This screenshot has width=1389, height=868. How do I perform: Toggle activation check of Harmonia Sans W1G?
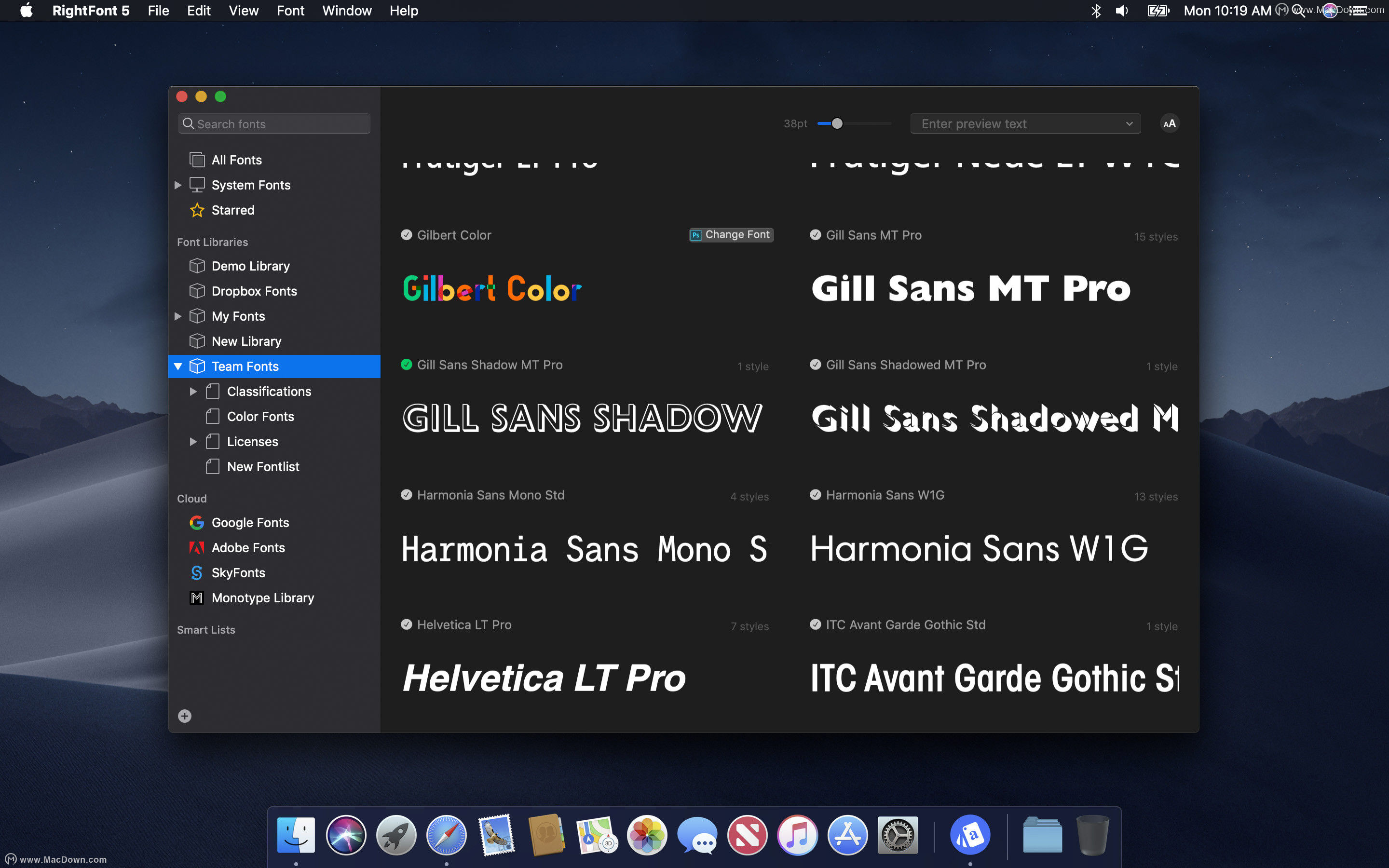tap(815, 495)
